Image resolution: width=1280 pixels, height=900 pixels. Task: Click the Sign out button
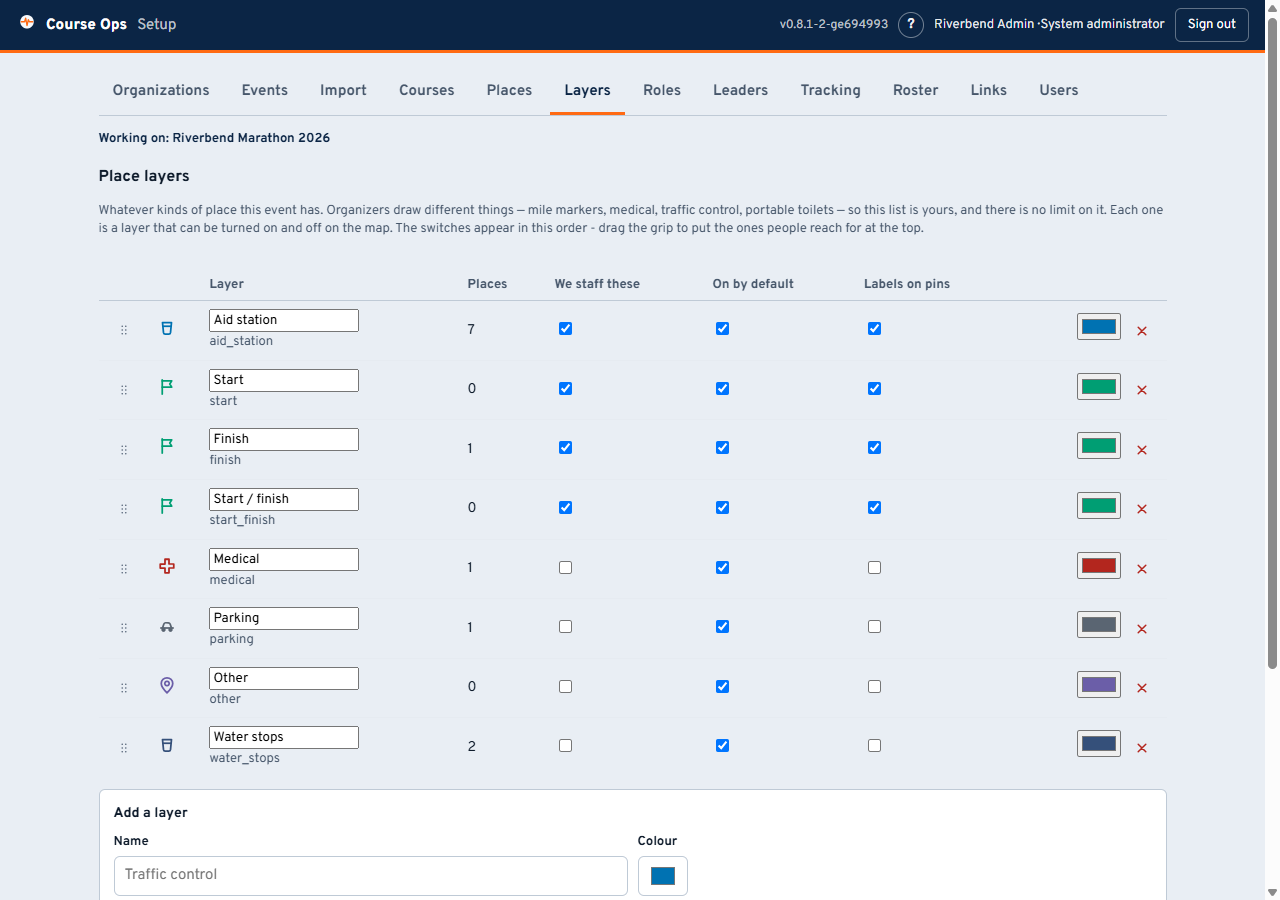pyautogui.click(x=1212, y=24)
